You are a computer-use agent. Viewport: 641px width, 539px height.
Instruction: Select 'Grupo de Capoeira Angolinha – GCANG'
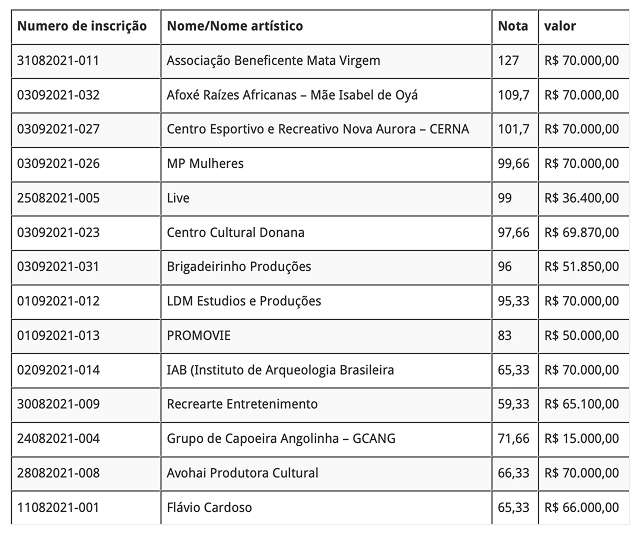point(279,439)
